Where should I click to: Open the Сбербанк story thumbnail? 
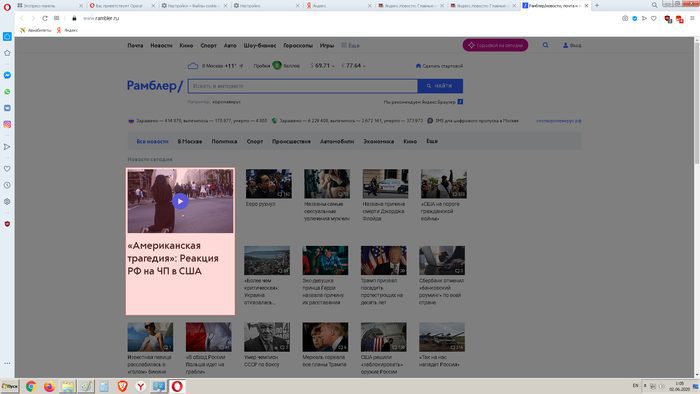[x=442, y=260]
